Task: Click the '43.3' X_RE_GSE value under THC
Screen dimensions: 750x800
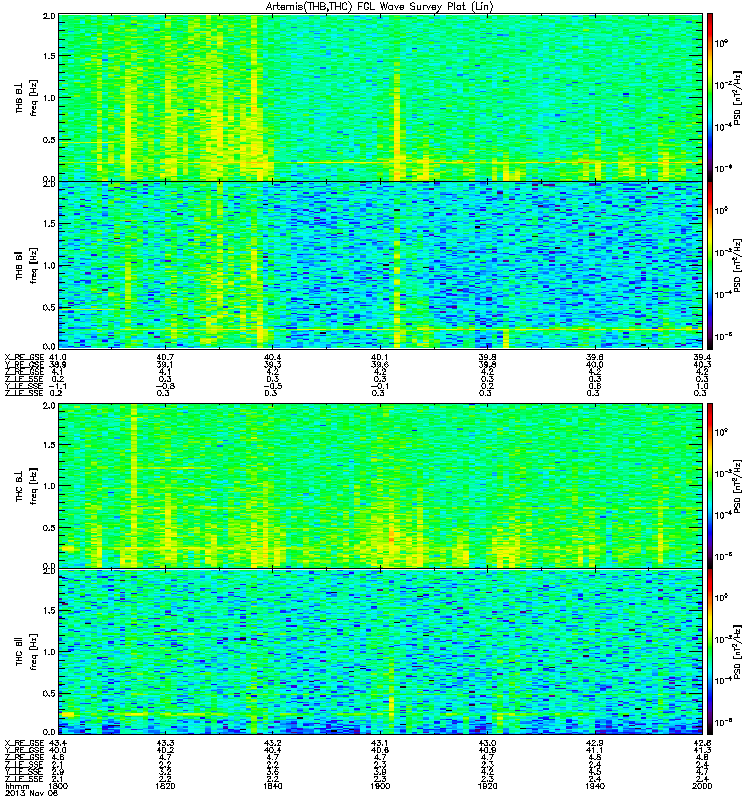Action: 165,742
